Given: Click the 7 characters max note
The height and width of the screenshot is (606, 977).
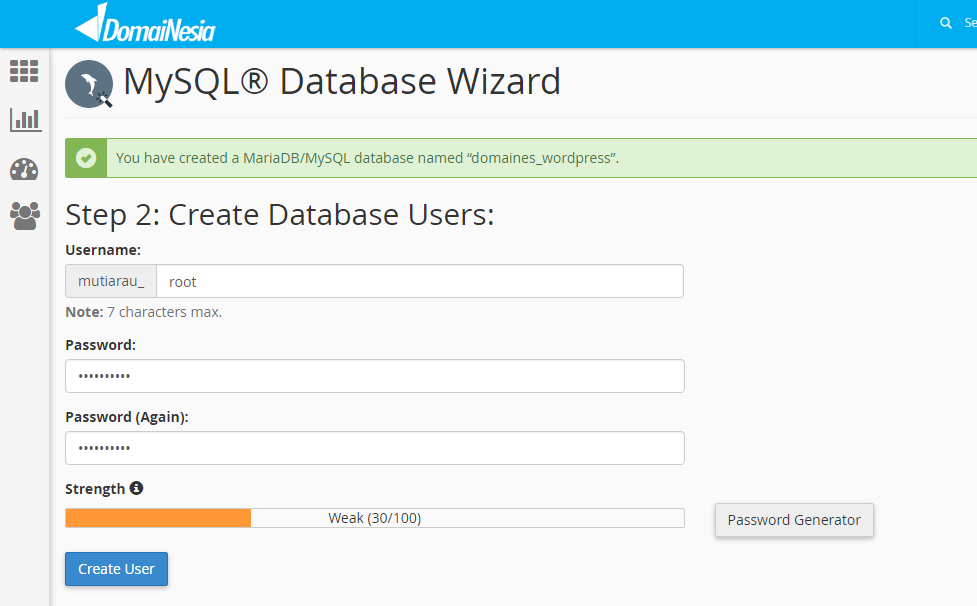Looking at the screenshot, I should point(144,312).
